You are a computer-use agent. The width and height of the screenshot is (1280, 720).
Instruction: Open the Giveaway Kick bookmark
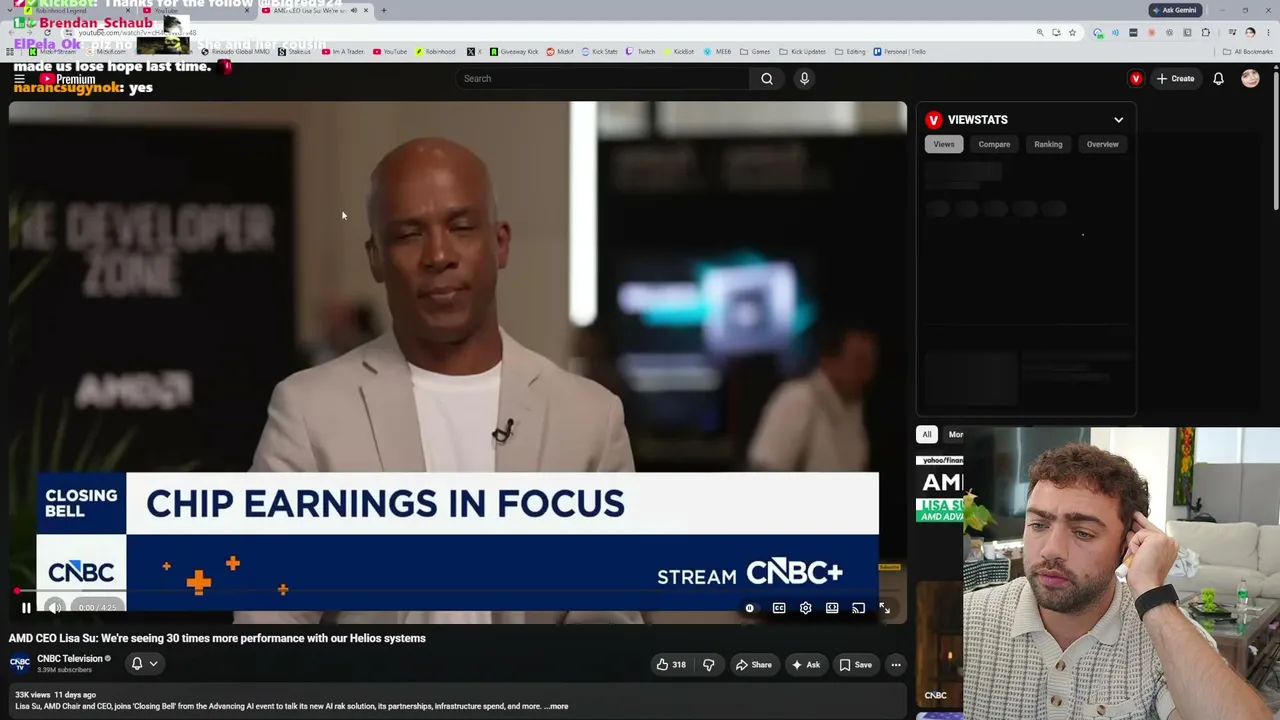point(515,52)
